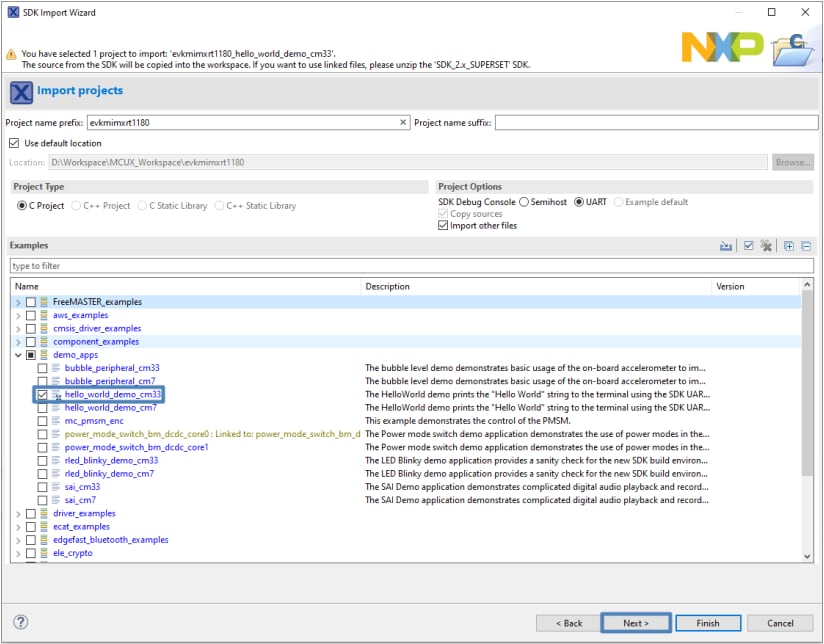Click the help question mark icon
Image resolution: width=824 pixels, height=644 pixels.
tap(21, 622)
